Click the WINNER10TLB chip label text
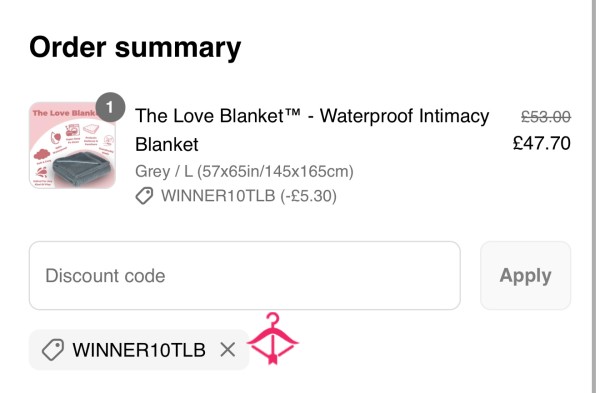 [x=139, y=350]
